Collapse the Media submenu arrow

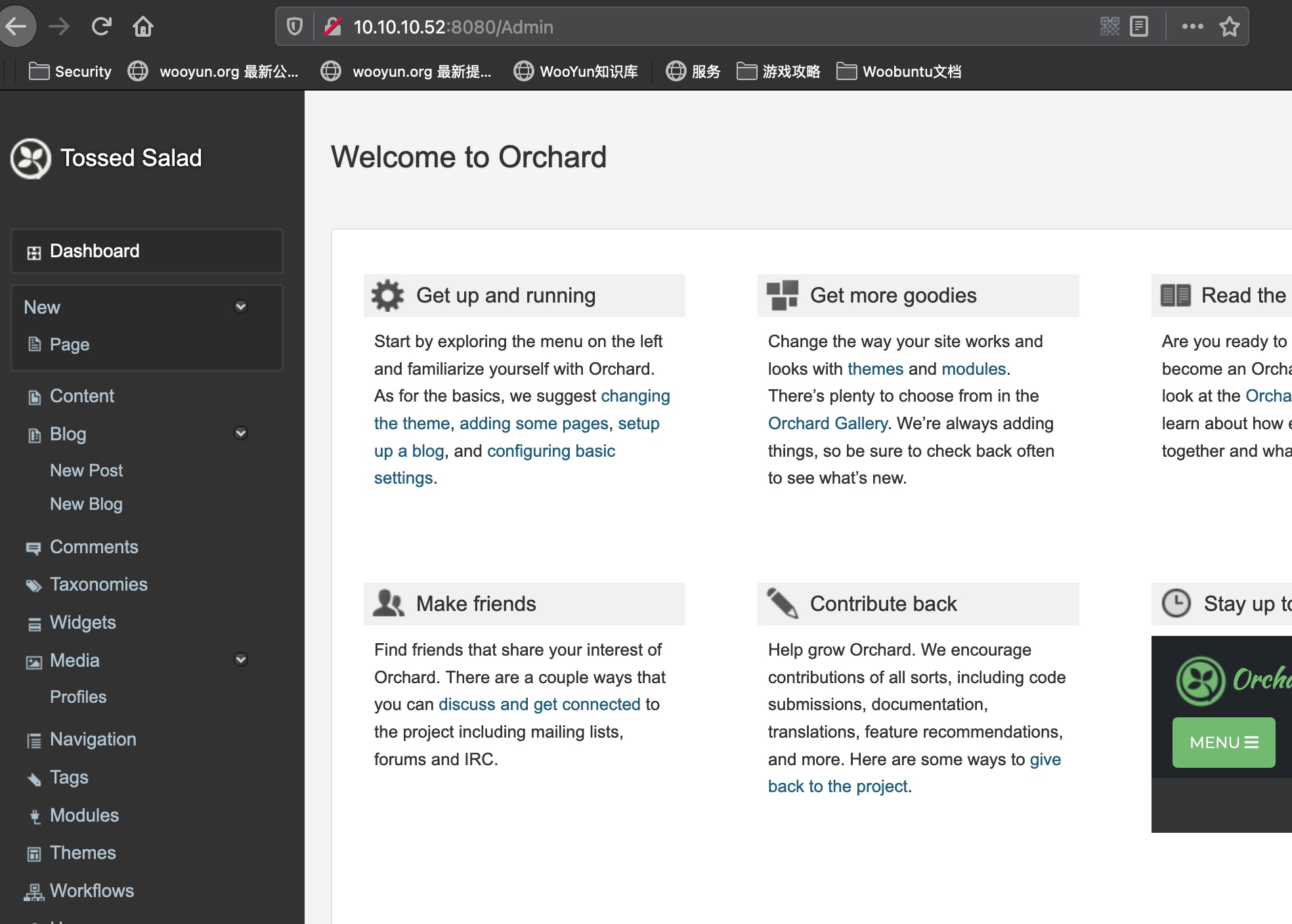pos(241,660)
